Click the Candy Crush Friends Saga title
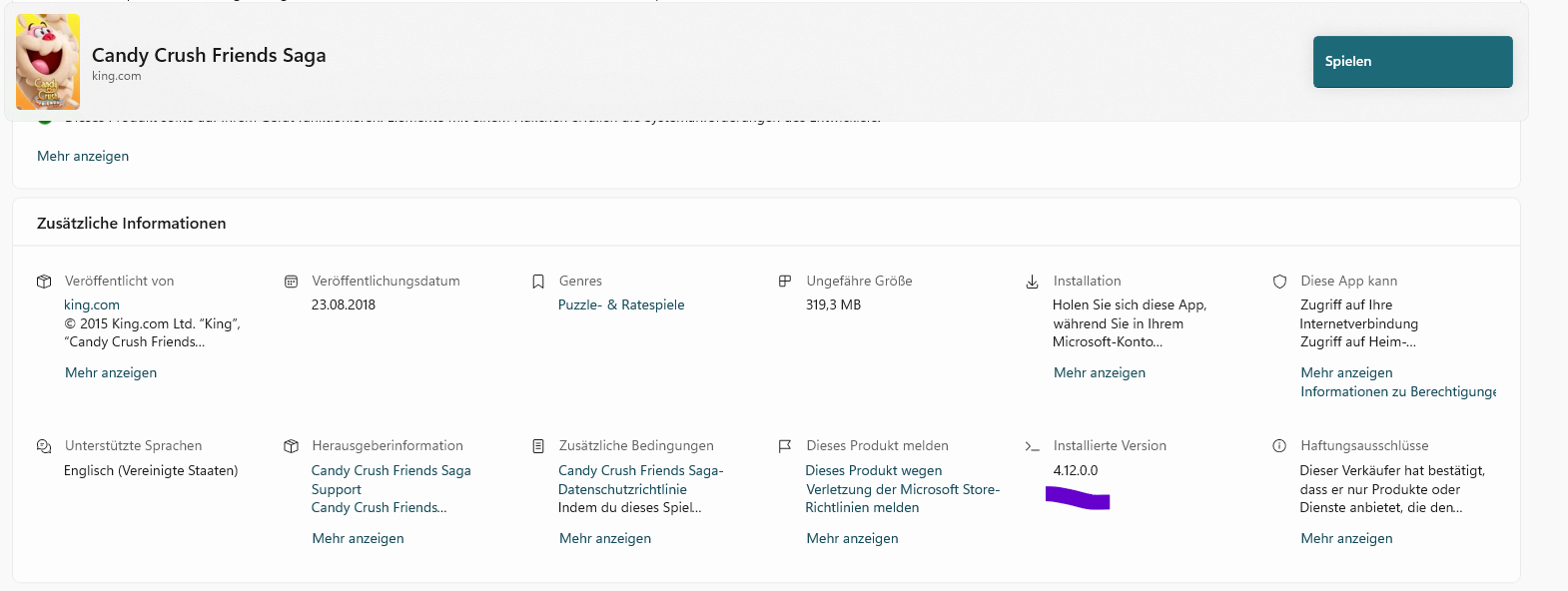Screen dimensions: 1568x591 coord(209,55)
